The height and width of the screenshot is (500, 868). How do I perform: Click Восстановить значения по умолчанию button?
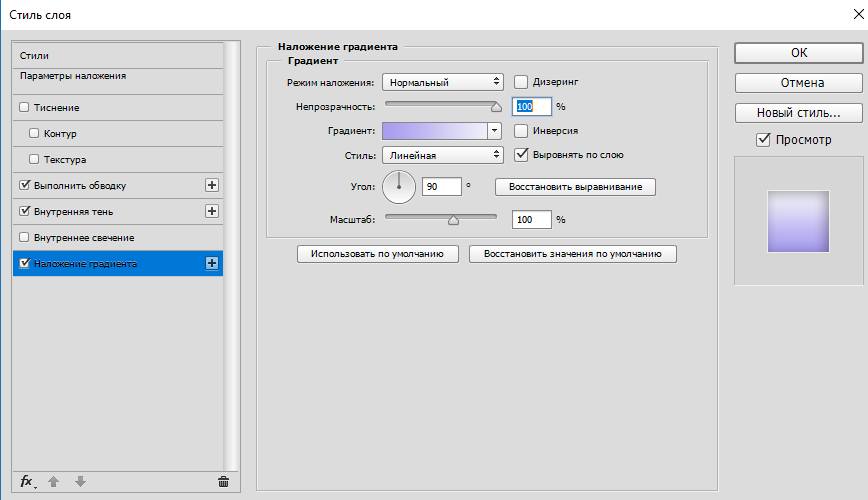click(x=572, y=254)
